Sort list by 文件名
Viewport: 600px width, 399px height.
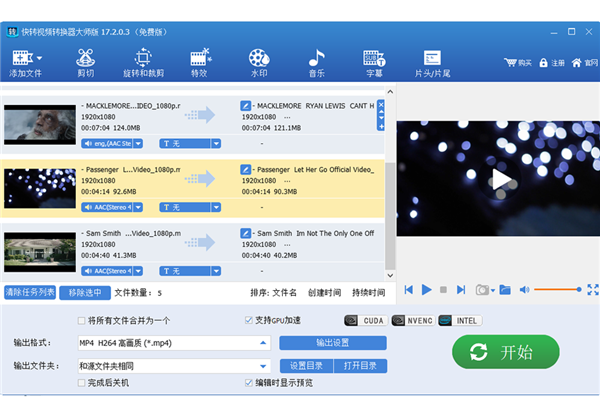(284, 293)
